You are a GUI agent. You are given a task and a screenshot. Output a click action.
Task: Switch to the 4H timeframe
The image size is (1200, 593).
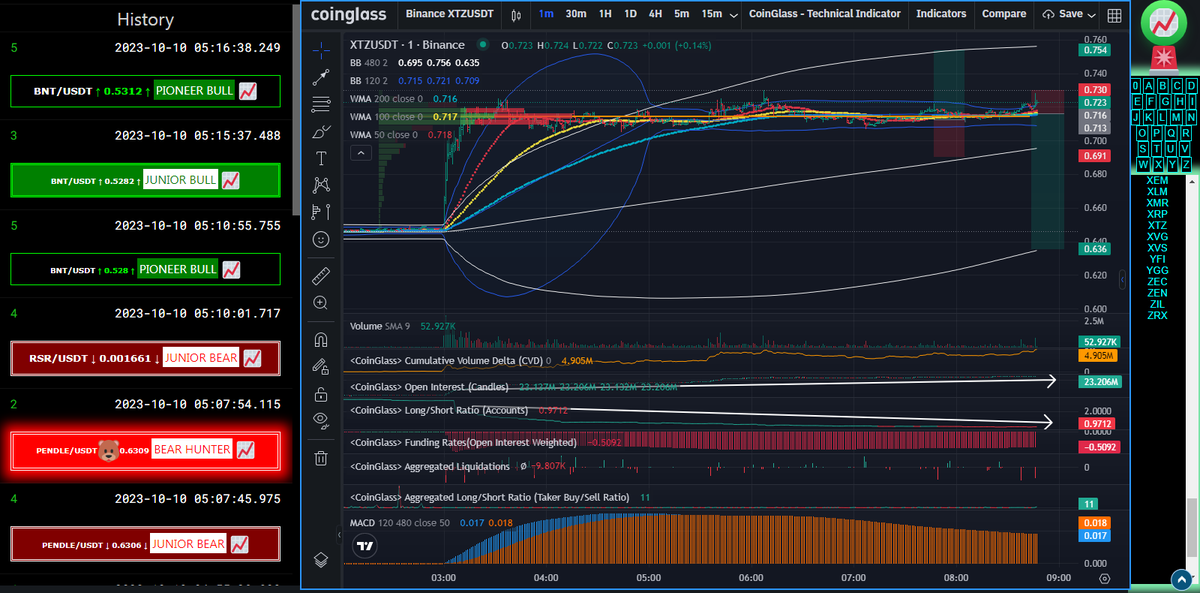click(x=655, y=14)
